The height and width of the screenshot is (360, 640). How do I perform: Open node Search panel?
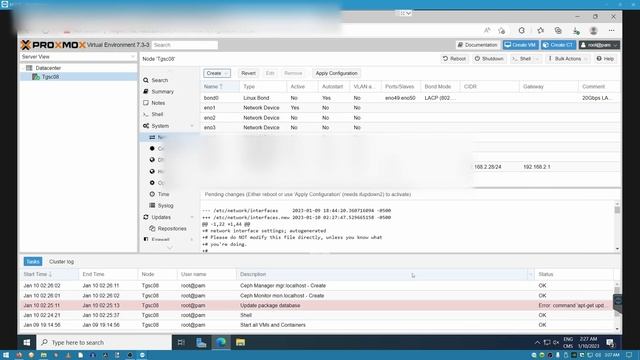160,80
